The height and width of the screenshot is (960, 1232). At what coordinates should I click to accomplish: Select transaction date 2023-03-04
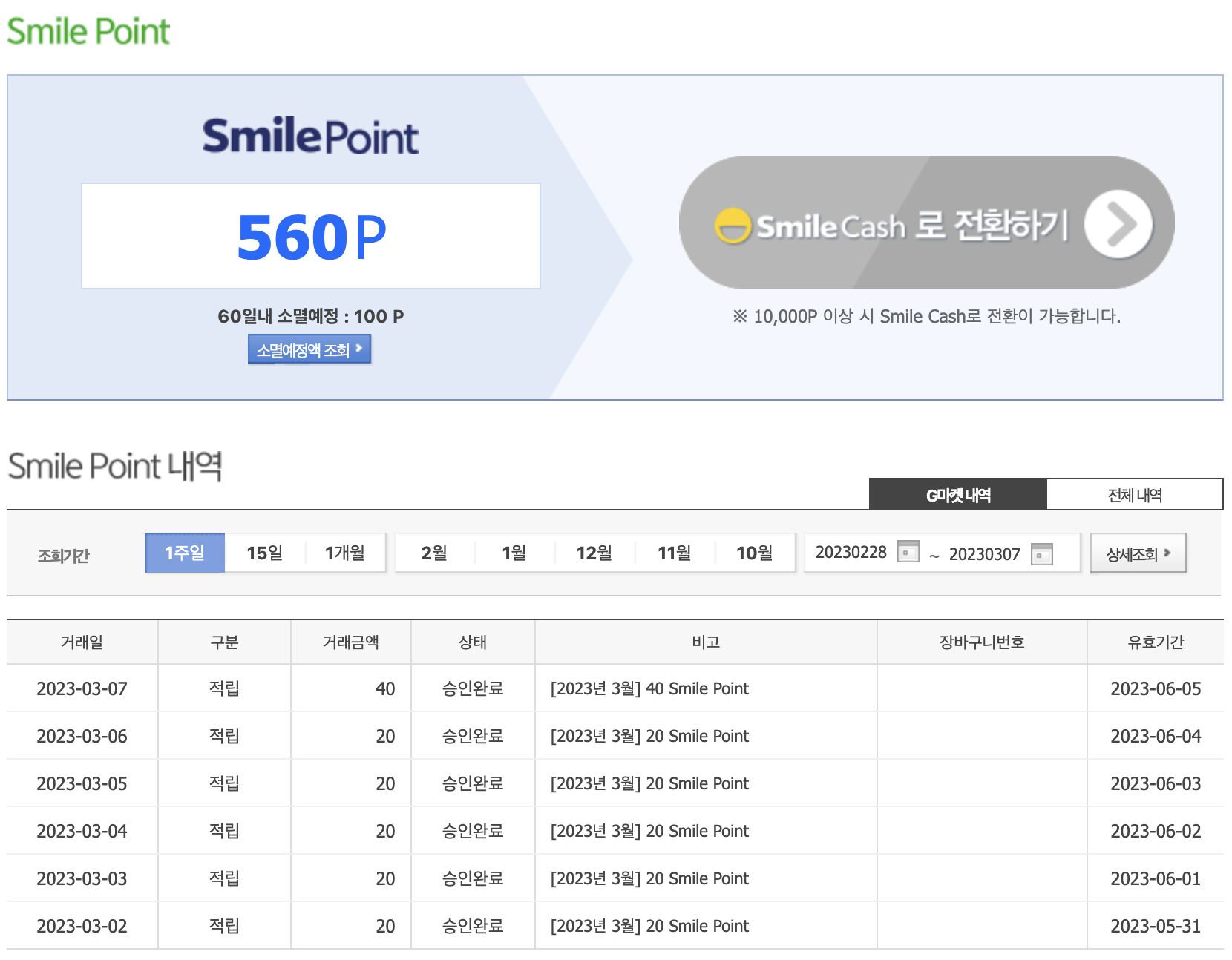click(82, 831)
